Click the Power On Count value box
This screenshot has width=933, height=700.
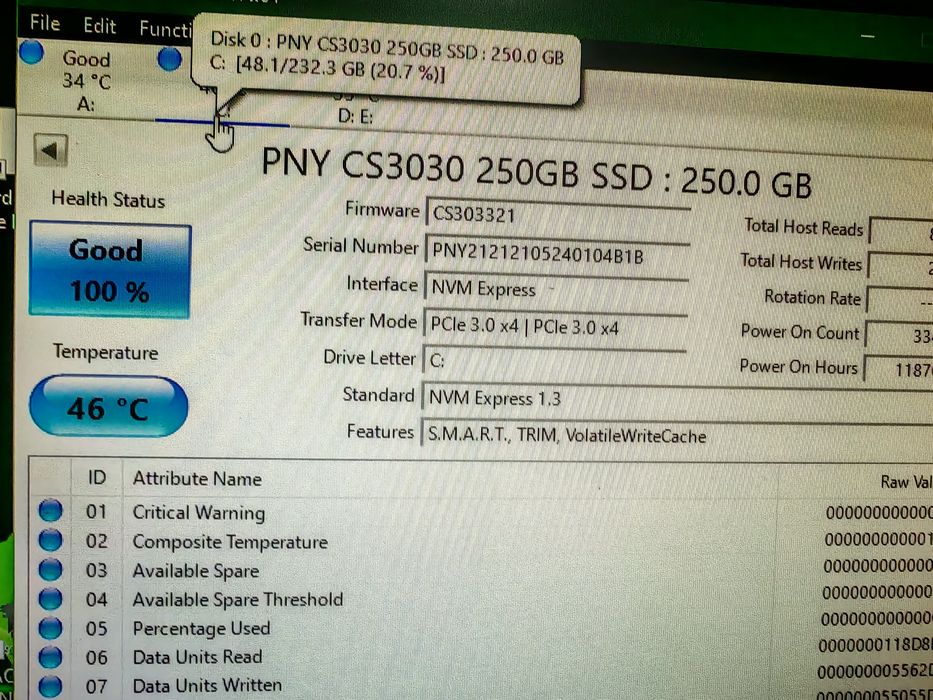click(x=899, y=335)
